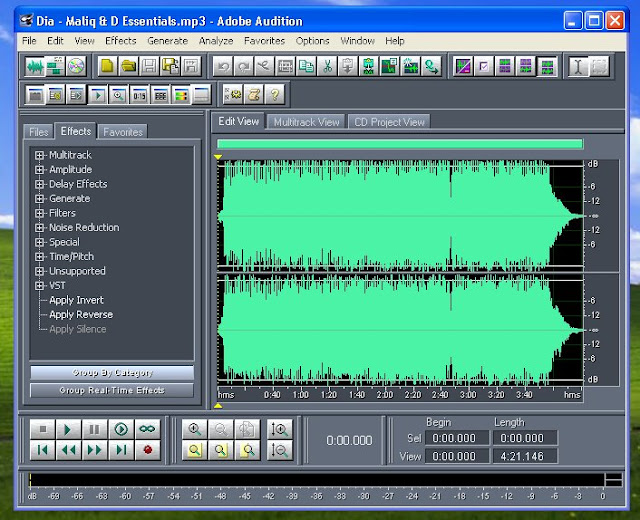Expand the Filters category
This screenshot has height=520, width=640.
pyautogui.click(x=40, y=213)
